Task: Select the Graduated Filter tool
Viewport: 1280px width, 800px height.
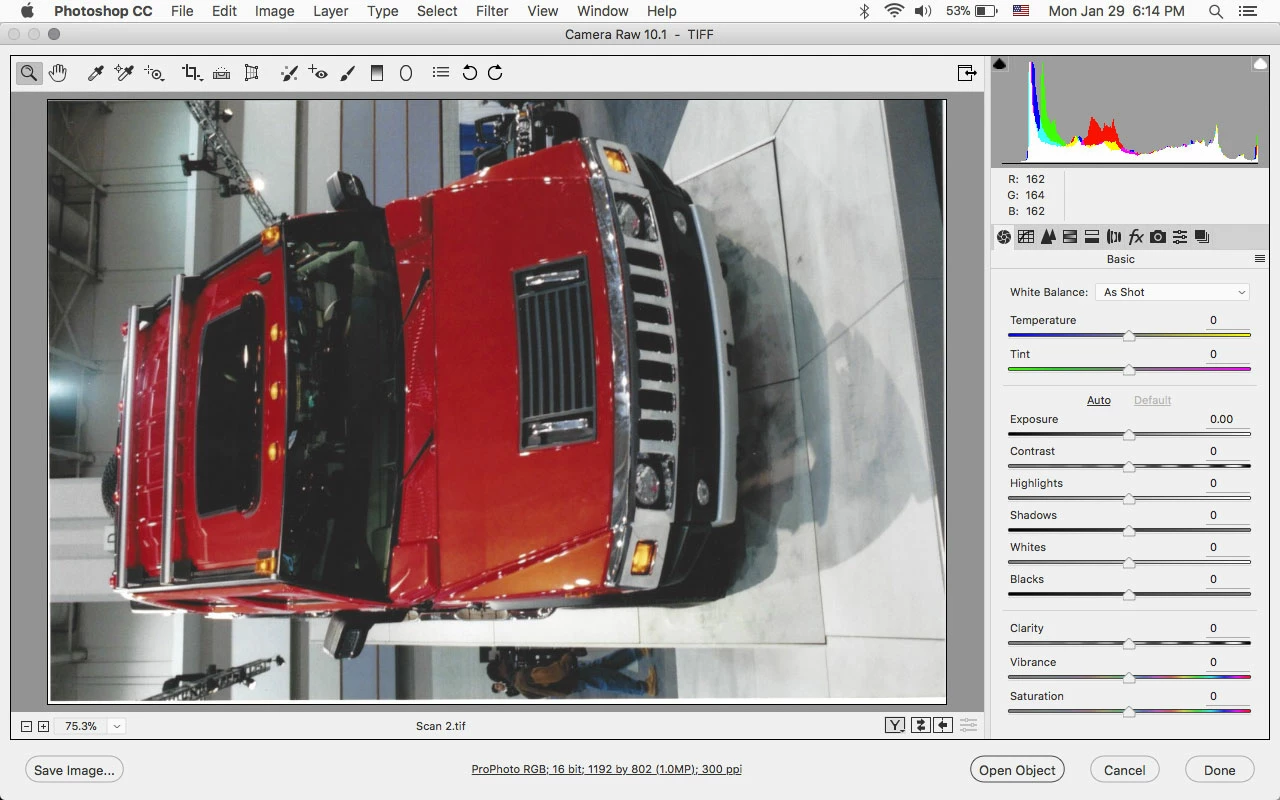Action: pos(377,73)
